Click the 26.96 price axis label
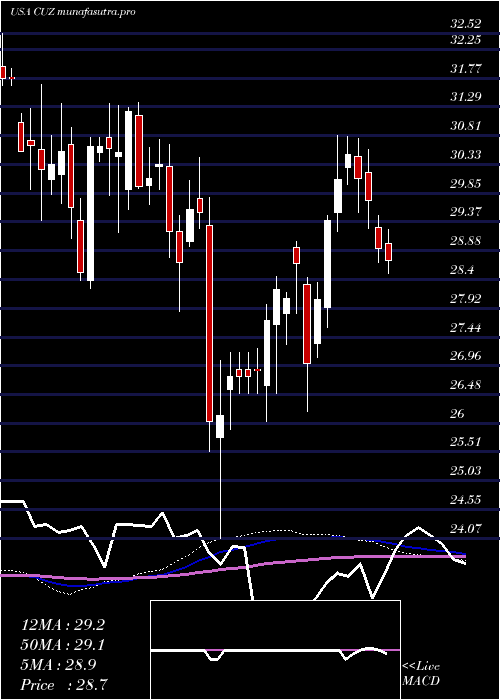This screenshot has height=700, width=500. (x=466, y=356)
